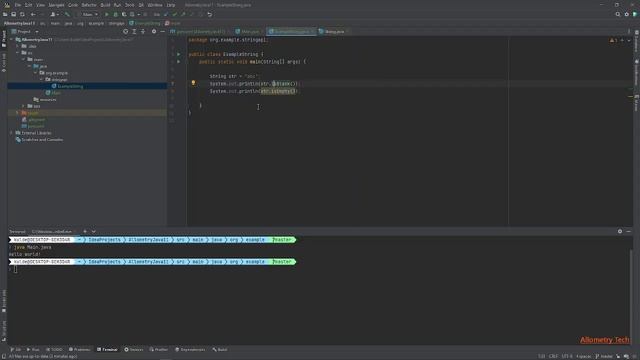Collapse the AllometryJava11 project root

pos(12,40)
